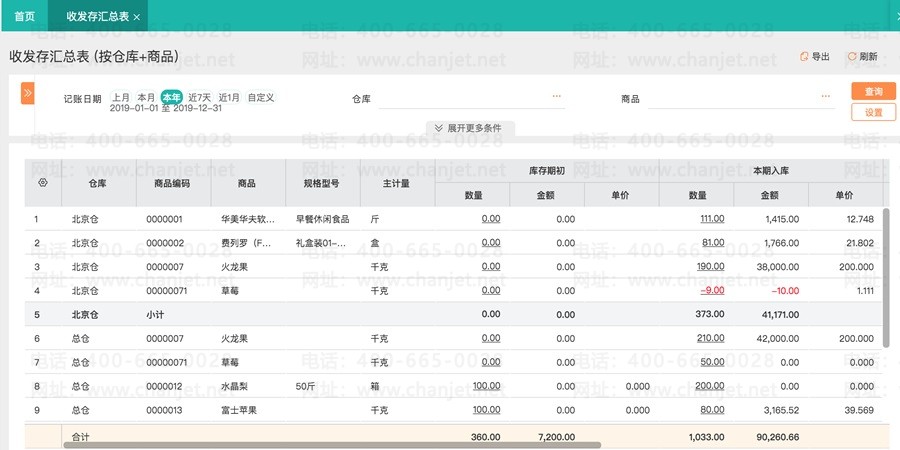Close the 收发存汇总表 tab
The width and height of the screenshot is (900, 450).
(x=137, y=17)
